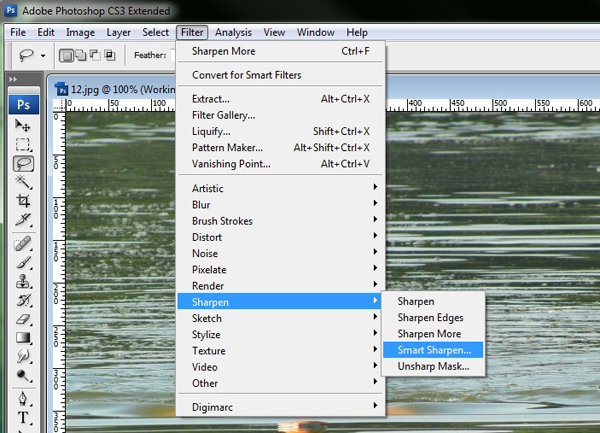This screenshot has height=433, width=600.
Task: Open the Extract filter
Action: tap(280, 99)
